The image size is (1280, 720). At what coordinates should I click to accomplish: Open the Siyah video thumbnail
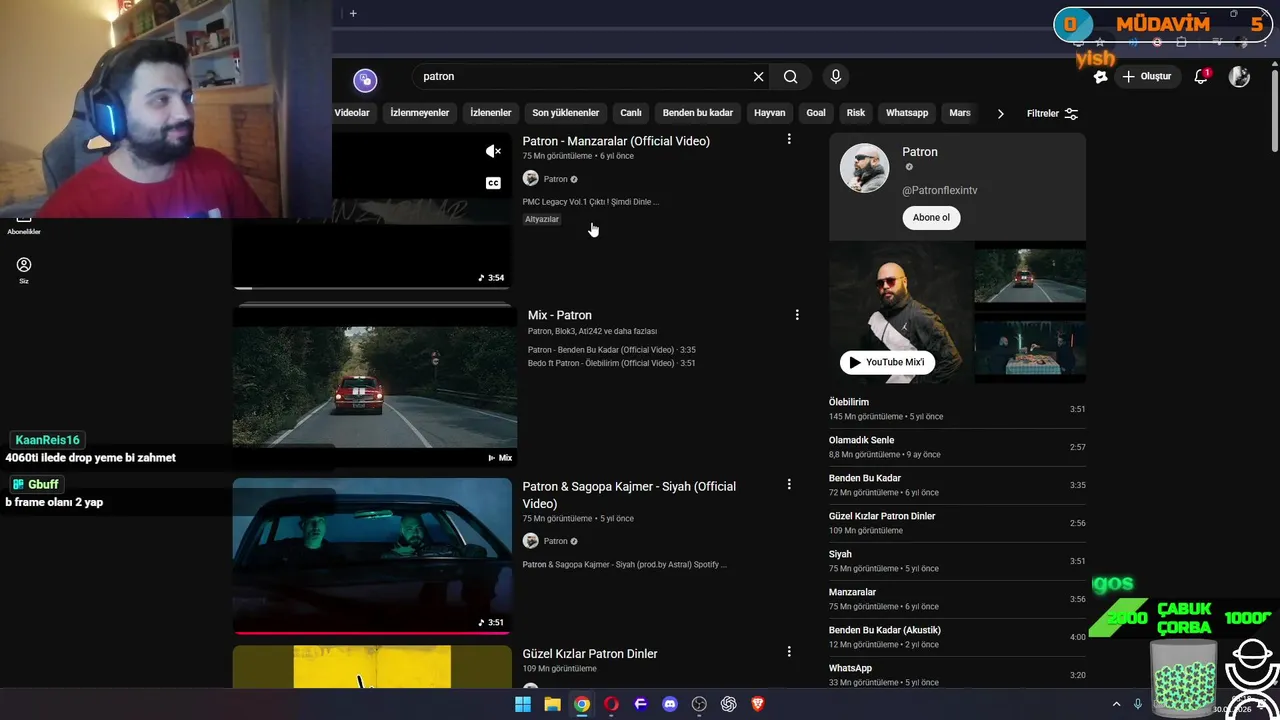point(372,555)
